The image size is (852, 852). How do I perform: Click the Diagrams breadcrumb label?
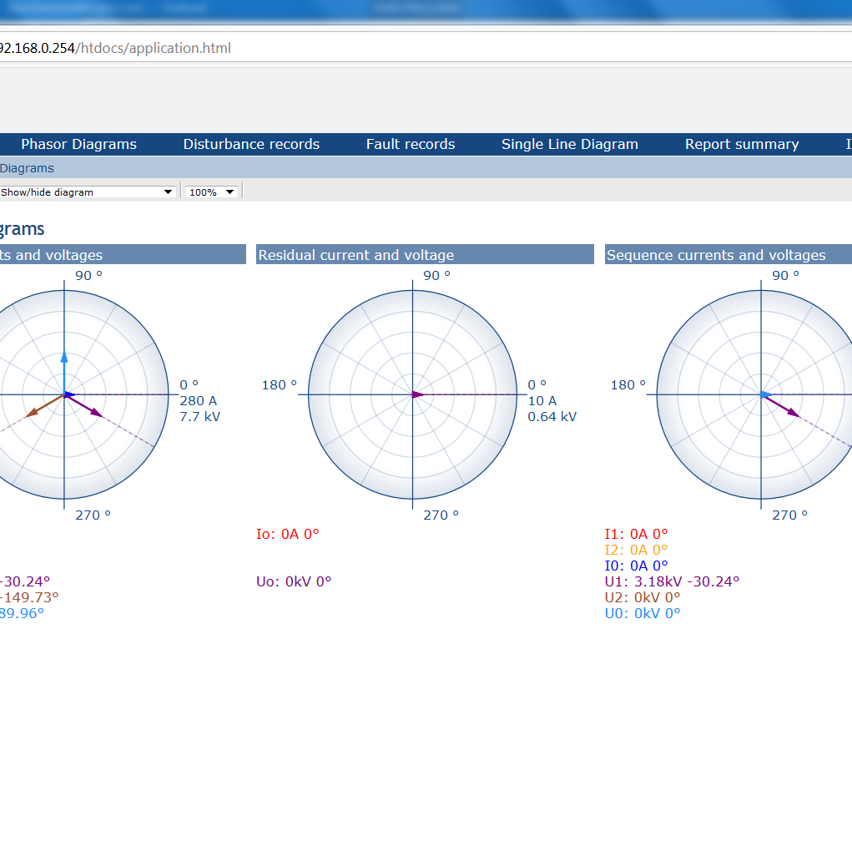27,168
